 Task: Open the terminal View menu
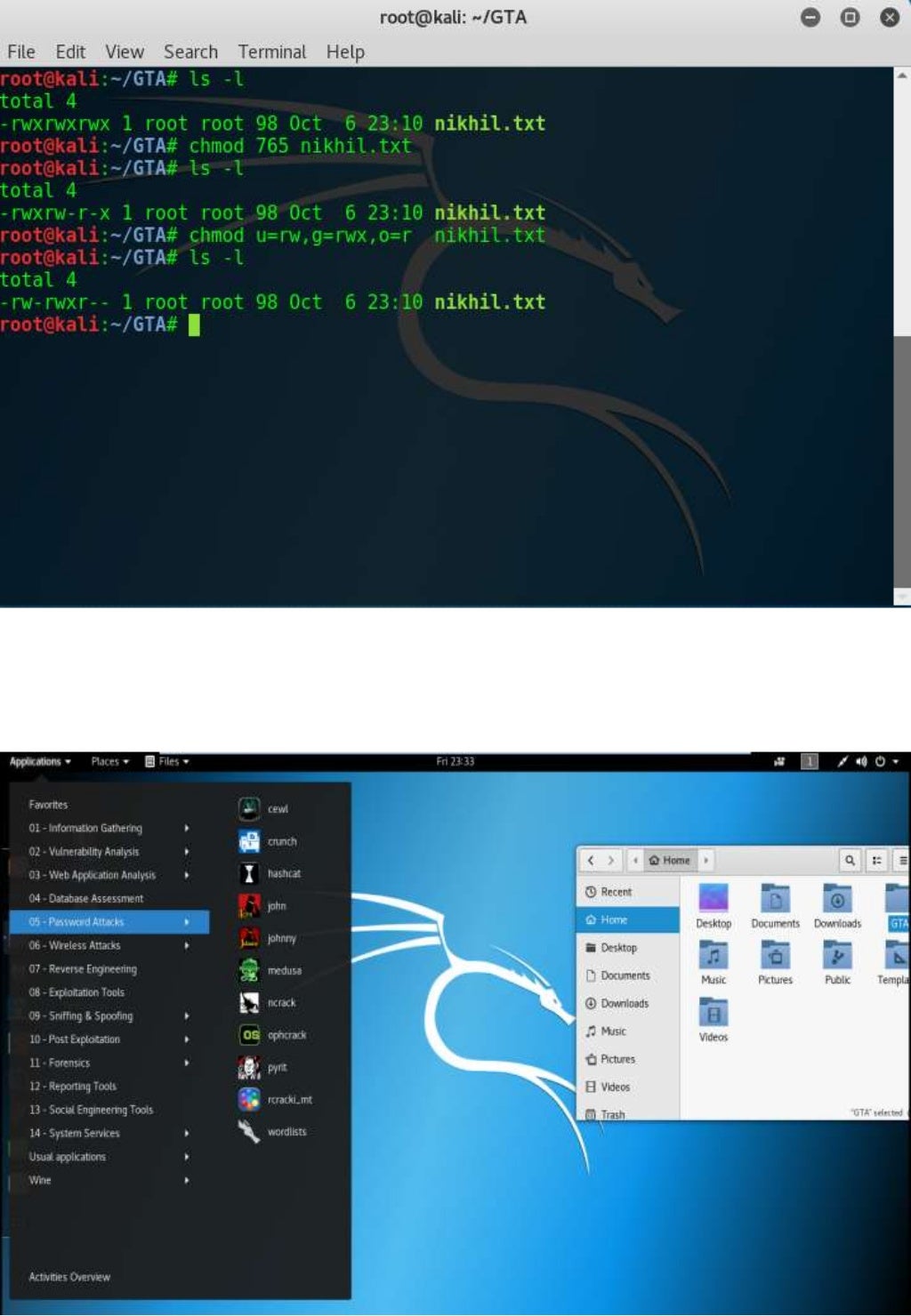tap(125, 52)
